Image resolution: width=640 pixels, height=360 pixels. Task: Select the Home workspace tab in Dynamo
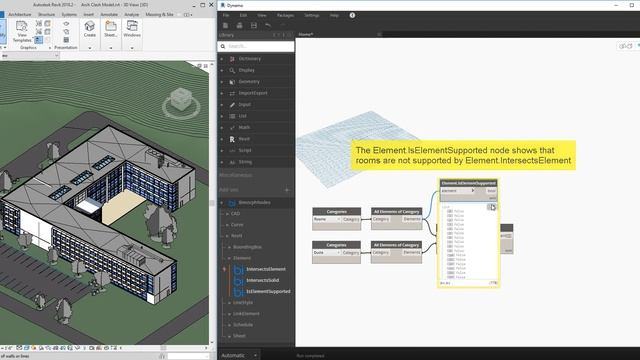pos(306,34)
